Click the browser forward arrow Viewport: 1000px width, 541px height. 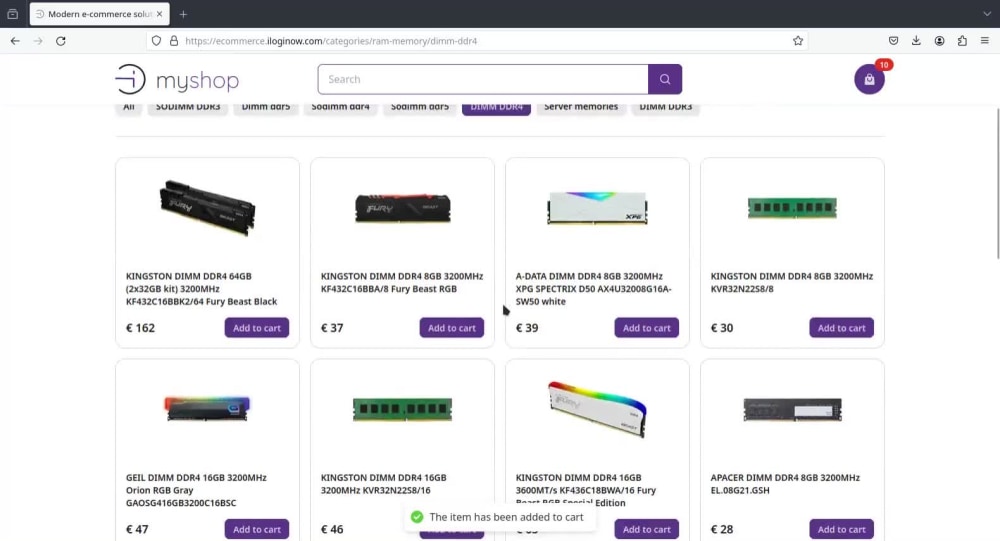(x=38, y=41)
